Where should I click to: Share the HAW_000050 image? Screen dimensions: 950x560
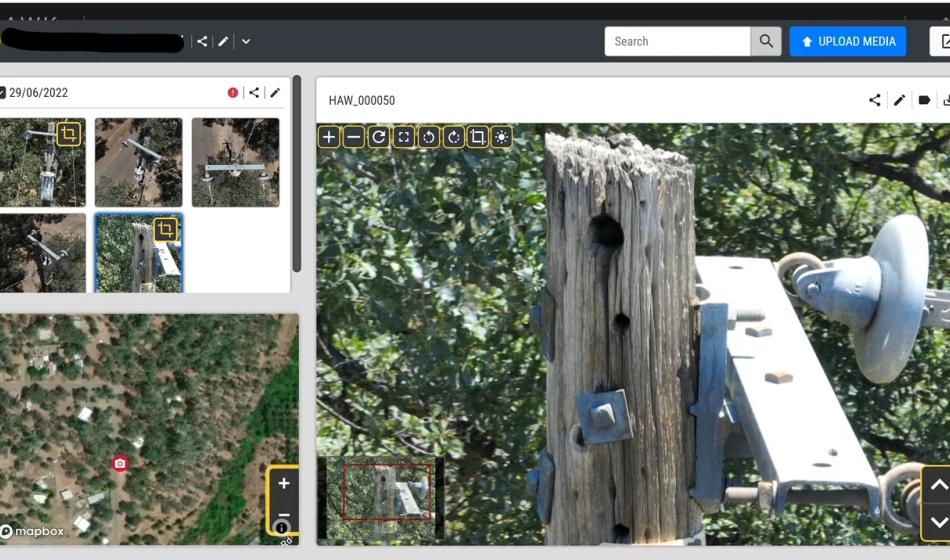pyautogui.click(x=875, y=100)
